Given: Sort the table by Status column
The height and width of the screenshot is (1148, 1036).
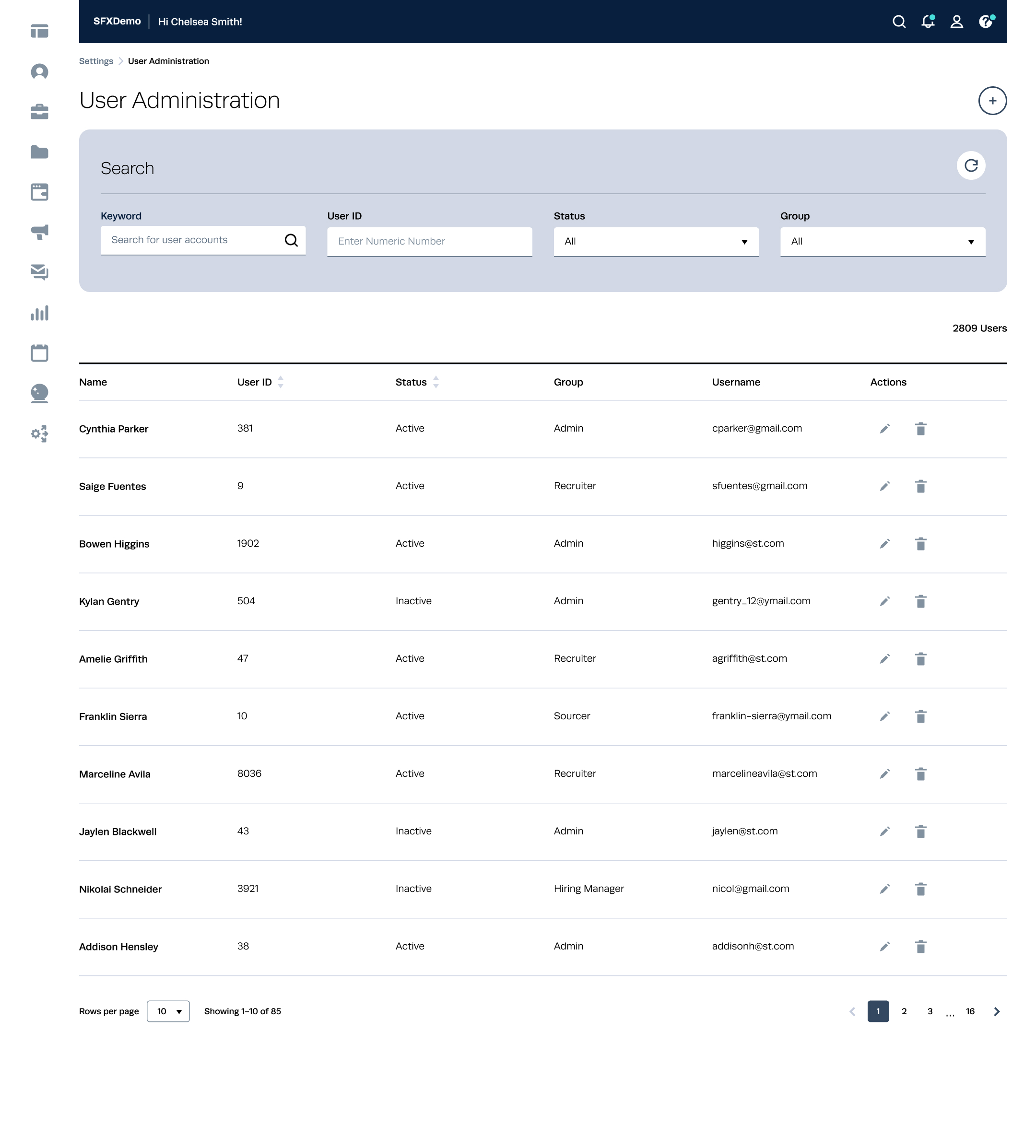Looking at the screenshot, I should coord(436,382).
